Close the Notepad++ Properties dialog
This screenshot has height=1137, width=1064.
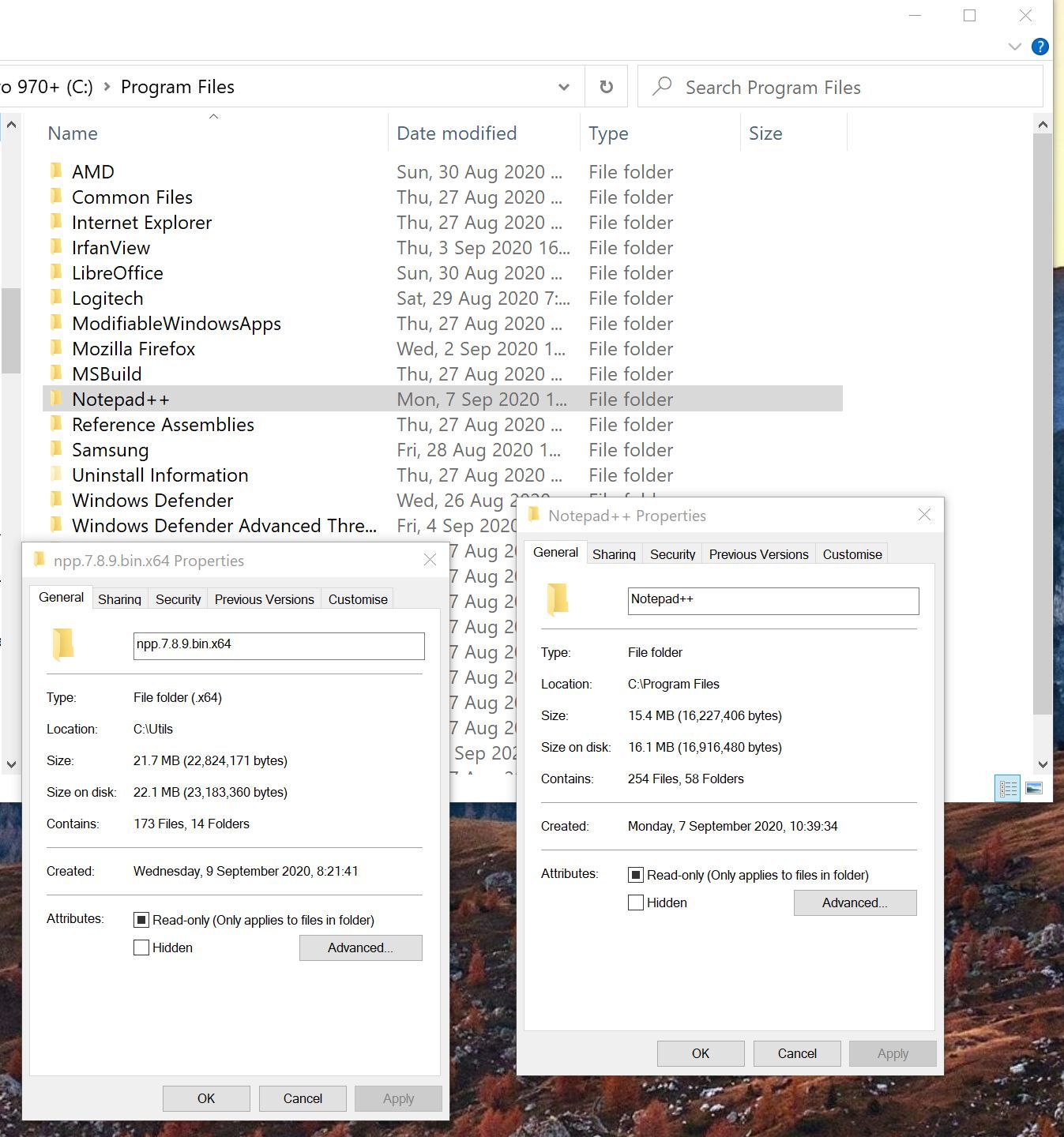click(924, 515)
